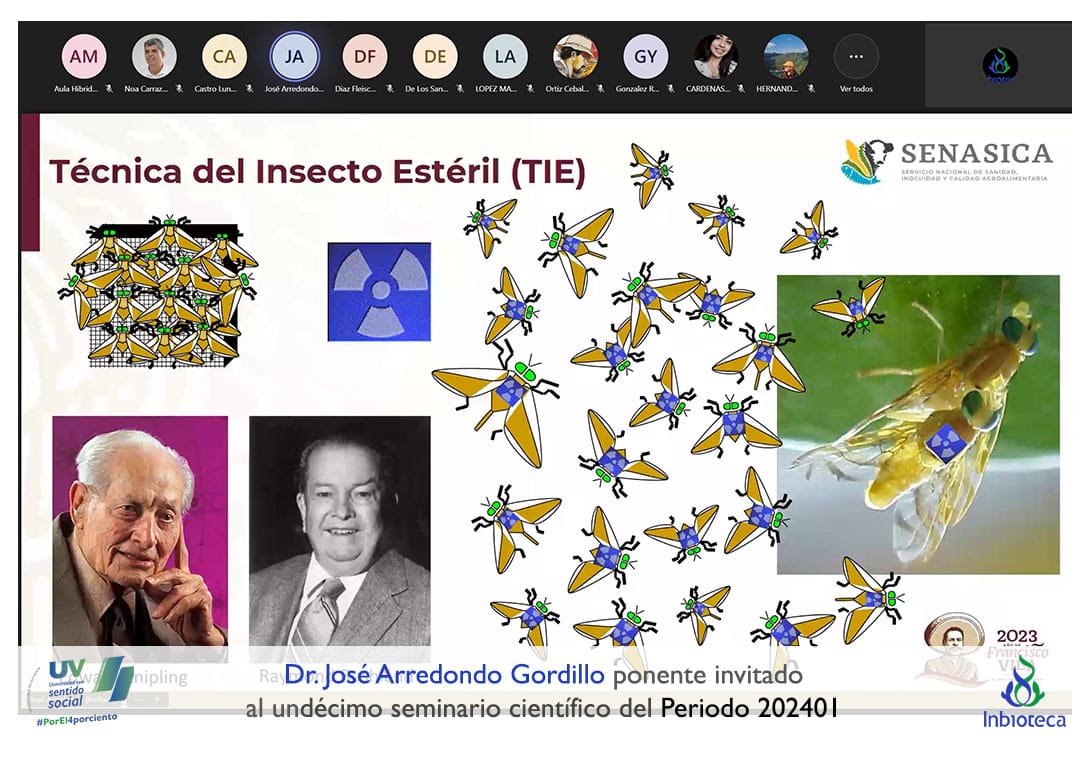Click the CA avatar of Castro Lun
The width and height of the screenshot is (1090, 760).
[x=224, y=57]
